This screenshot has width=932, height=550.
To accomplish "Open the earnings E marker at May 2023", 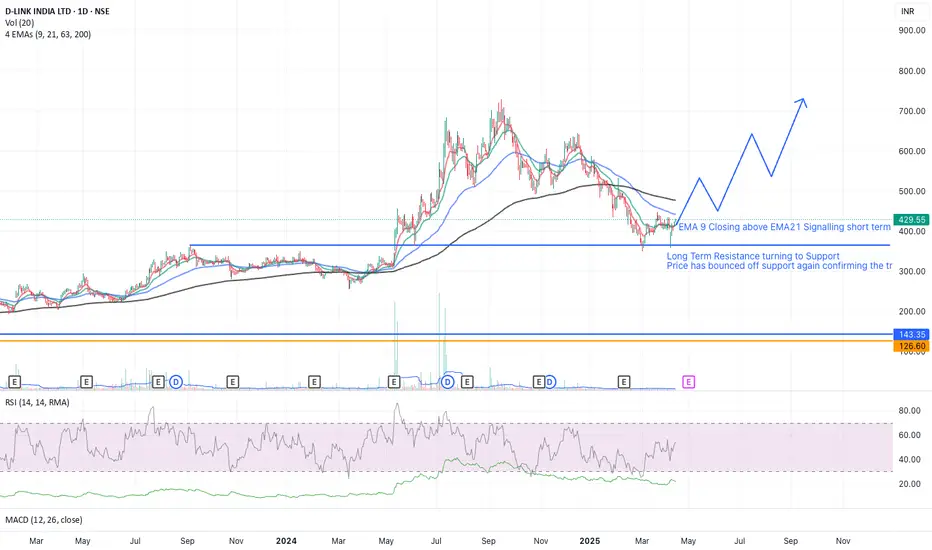I will 86,382.
